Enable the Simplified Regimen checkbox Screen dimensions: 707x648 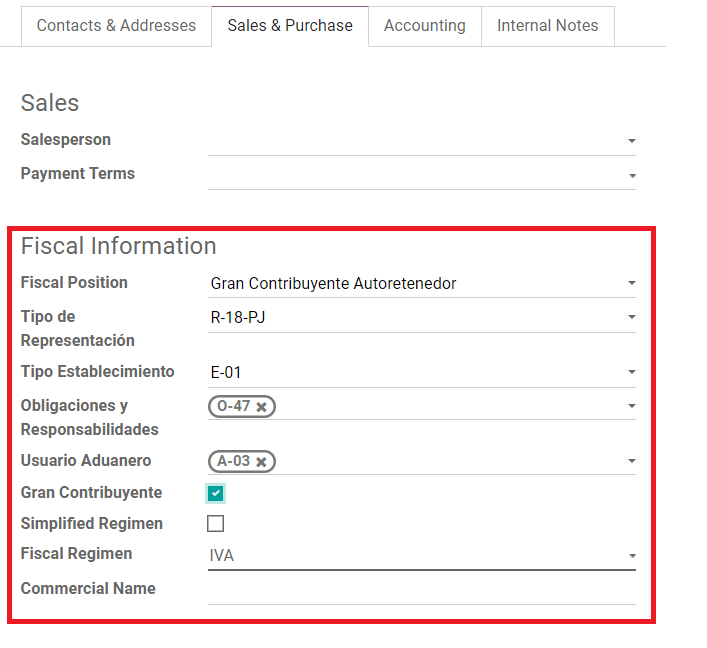(x=216, y=524)
